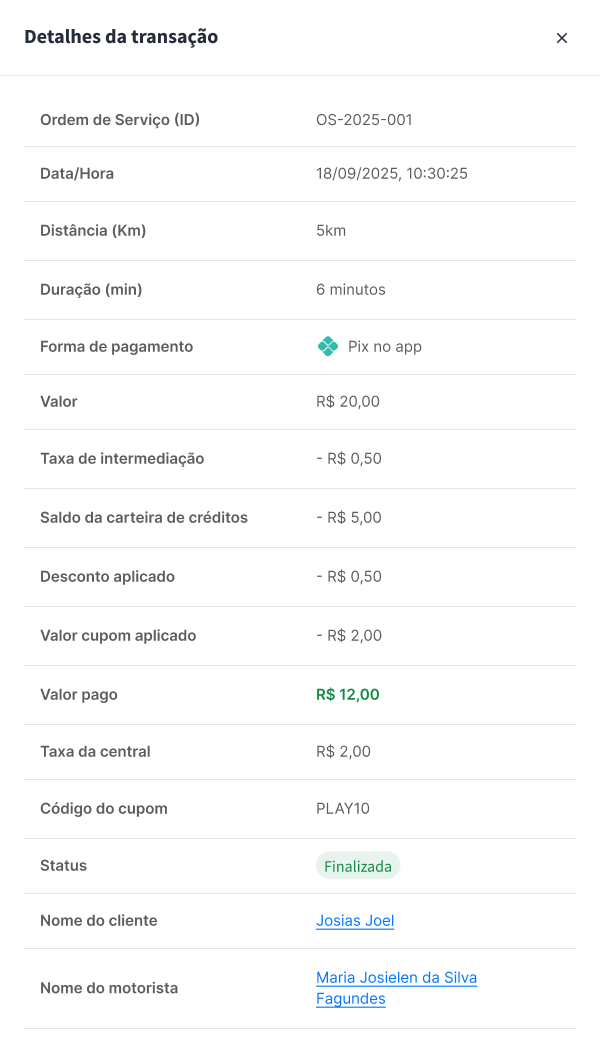Click the Finalizada status badge

tap(358, 866)
